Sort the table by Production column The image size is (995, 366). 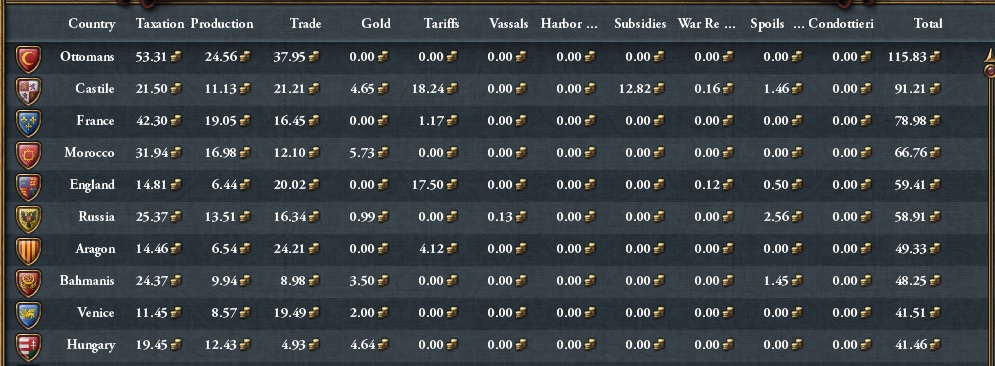(222, 24)
